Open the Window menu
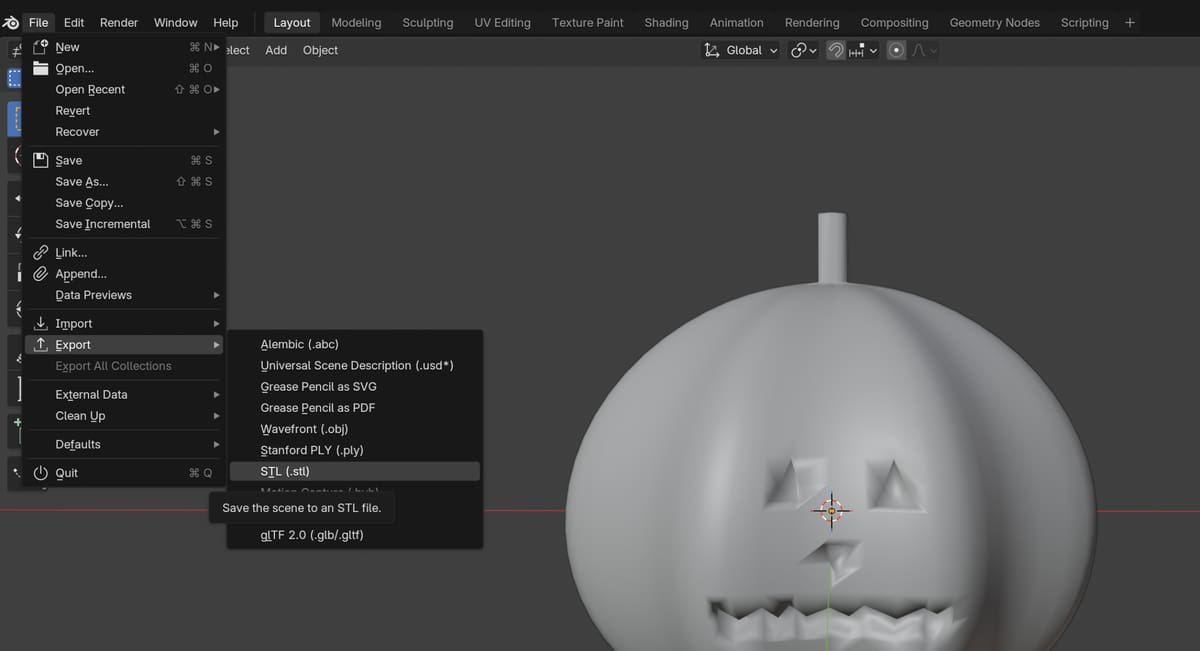 pyautogui.click(x=176, y=22)
